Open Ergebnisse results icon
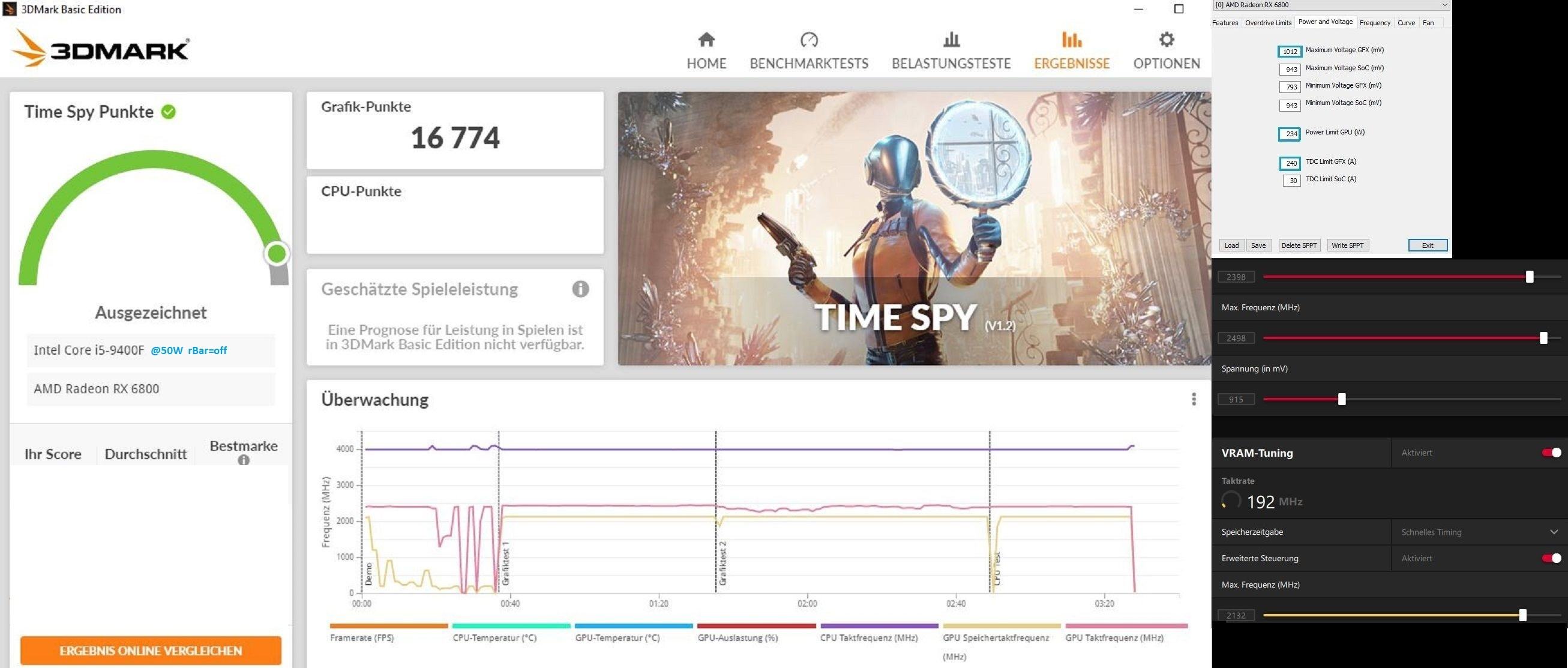Screen dimensions: 1568x668 [1071, 40]
